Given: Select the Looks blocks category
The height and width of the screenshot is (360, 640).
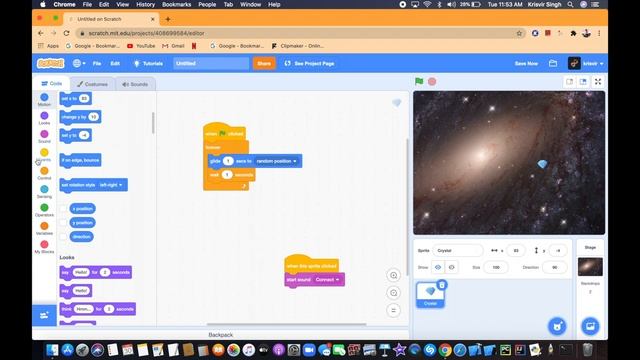Looking at the screenshot, I should [x=44, y=118].
